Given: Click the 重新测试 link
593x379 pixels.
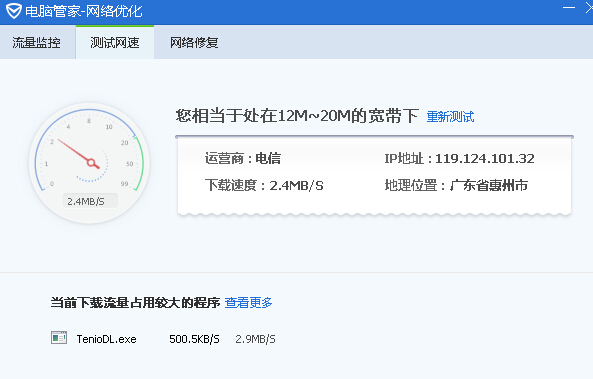Looking at the screenshot, I should point(450,116).
